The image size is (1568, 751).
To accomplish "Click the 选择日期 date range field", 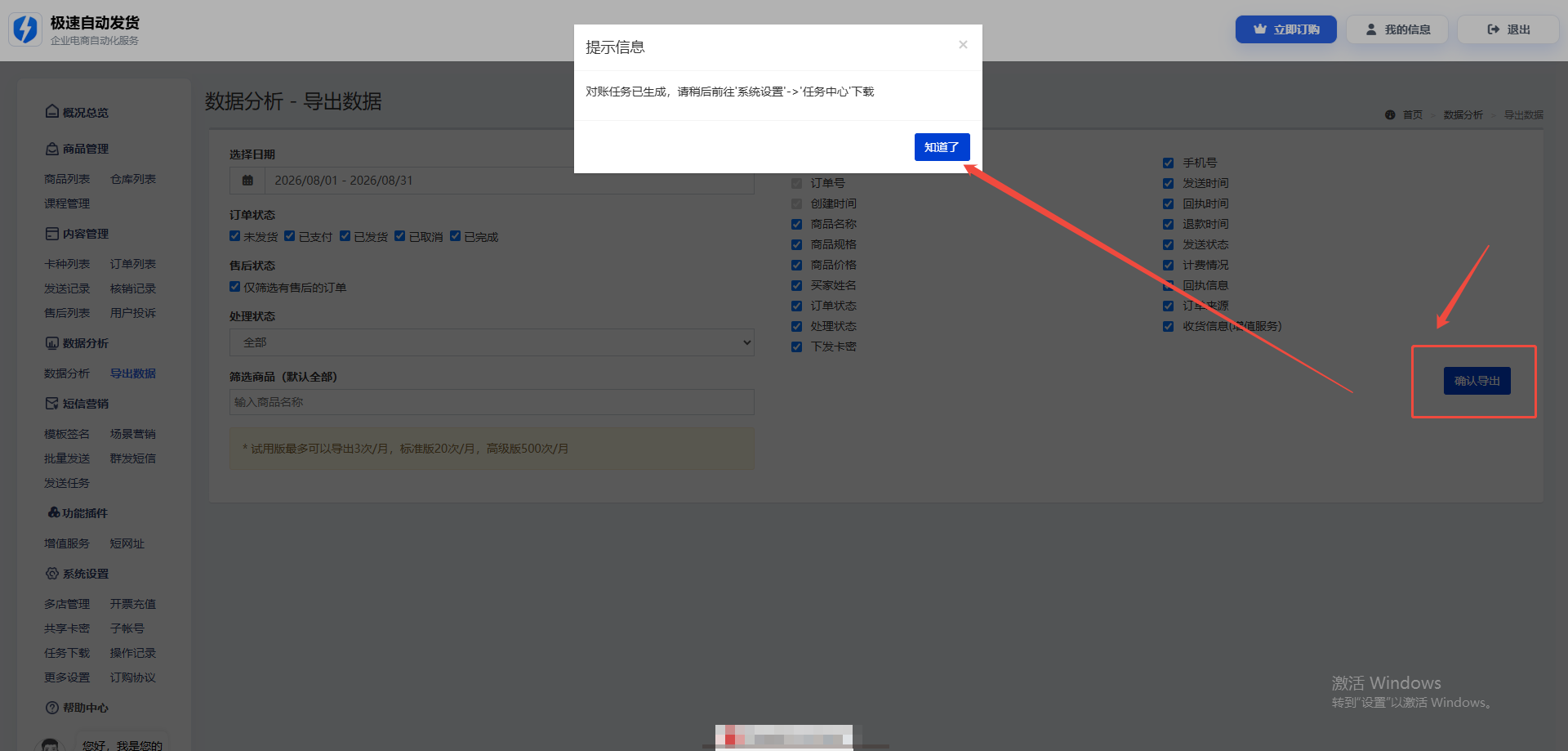I will (x=509, y=181).
